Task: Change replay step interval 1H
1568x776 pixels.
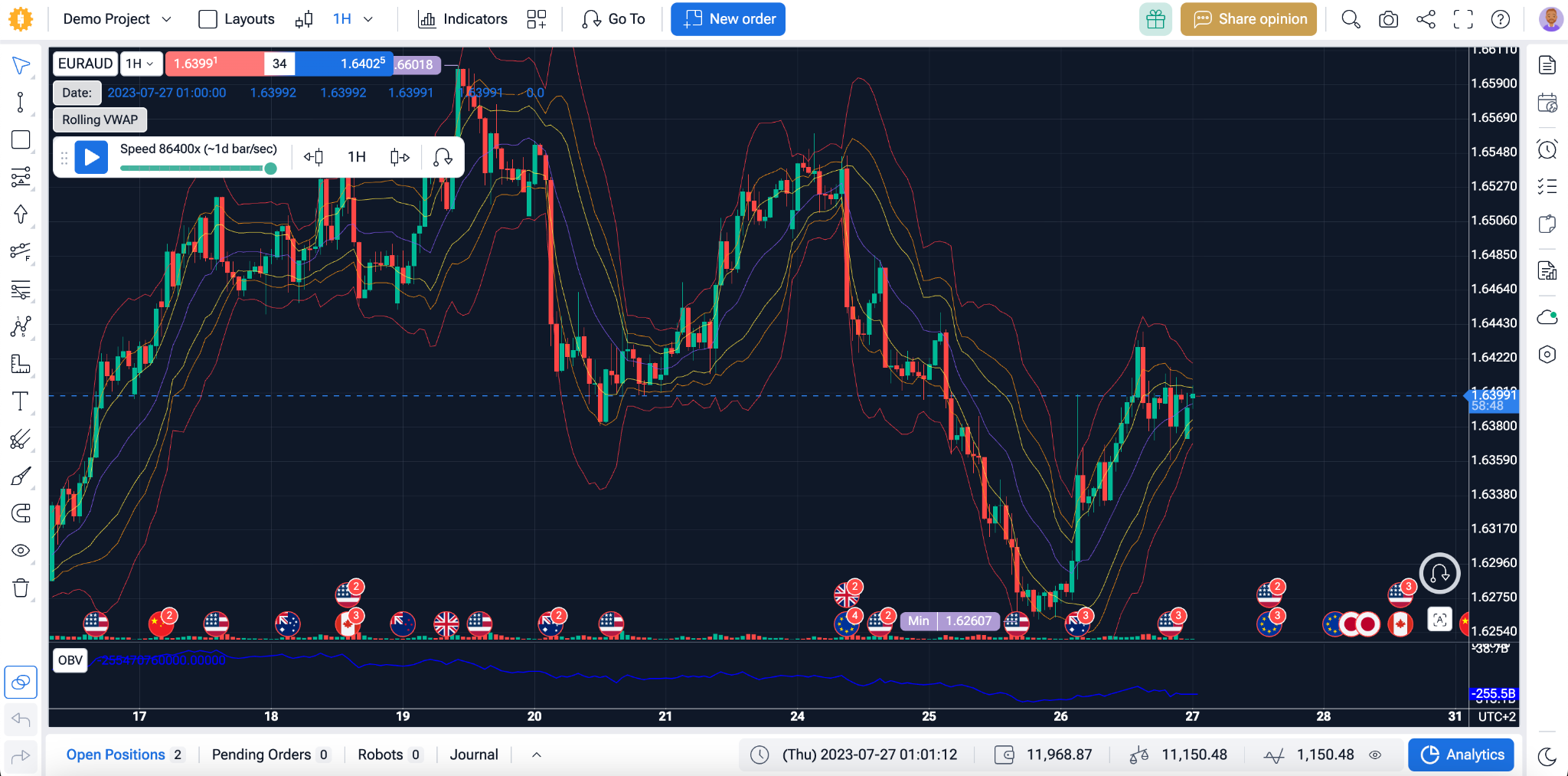Action: (x=357, y=157)
